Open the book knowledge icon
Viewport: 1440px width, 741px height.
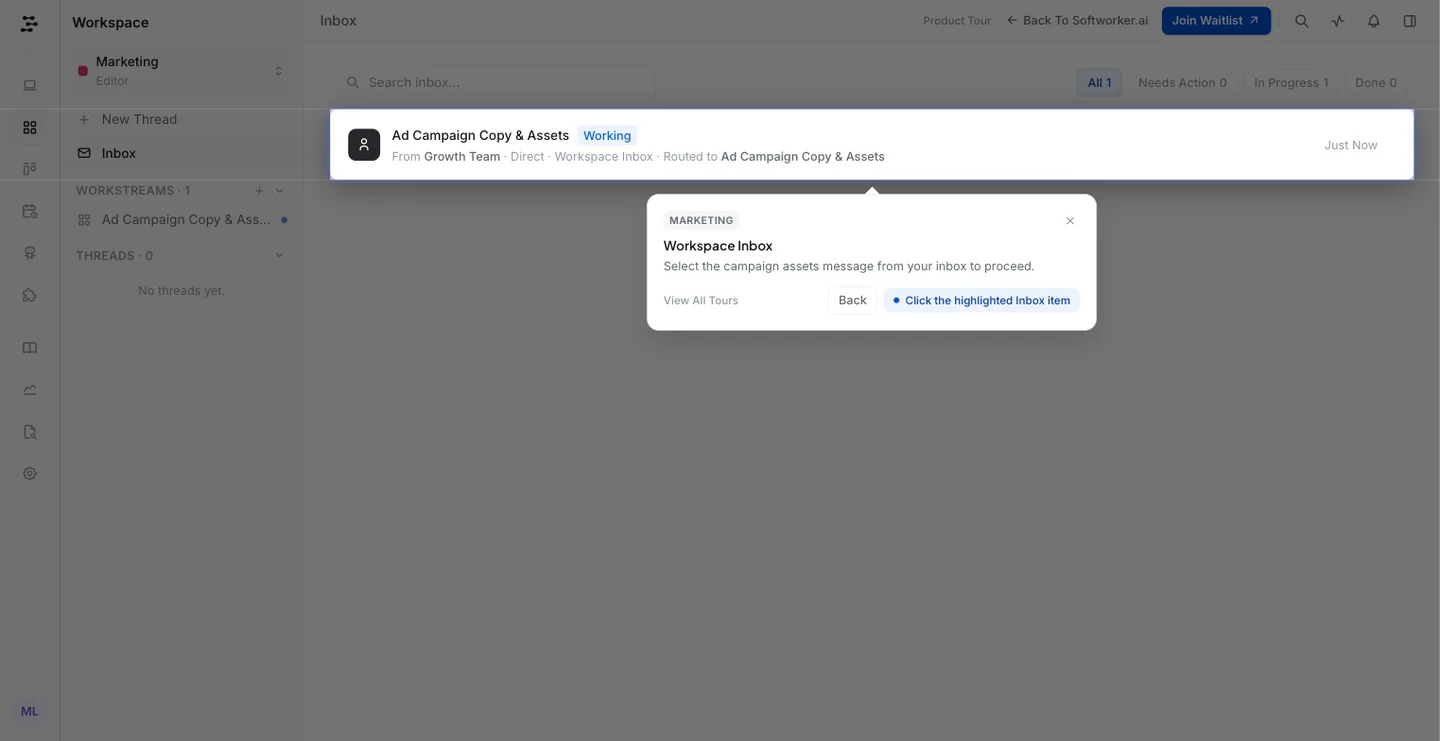click(30, 348)
